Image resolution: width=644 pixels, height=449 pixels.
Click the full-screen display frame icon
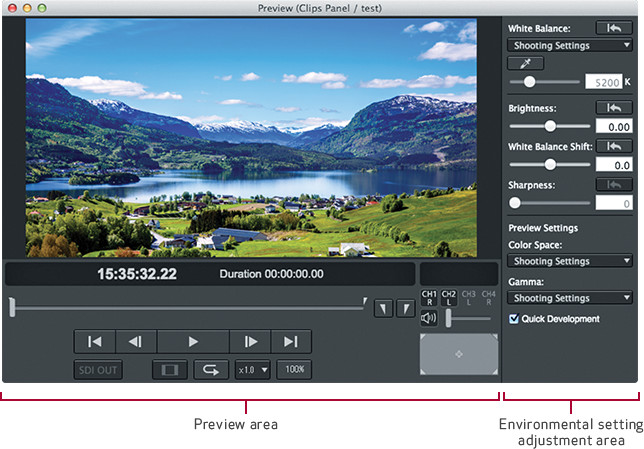click(170, 370)
